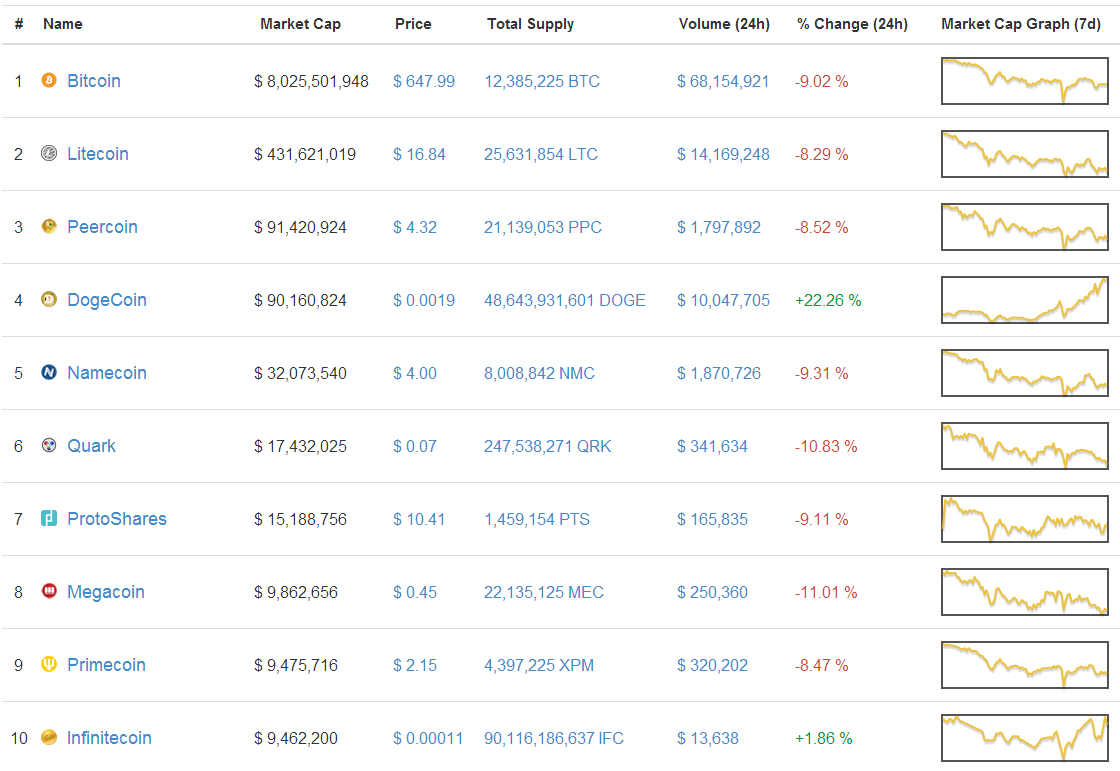The height and width of the screenshot is (771, 1120).
Task: Open the ProtoShares name link
Action: tap(117, 519)
